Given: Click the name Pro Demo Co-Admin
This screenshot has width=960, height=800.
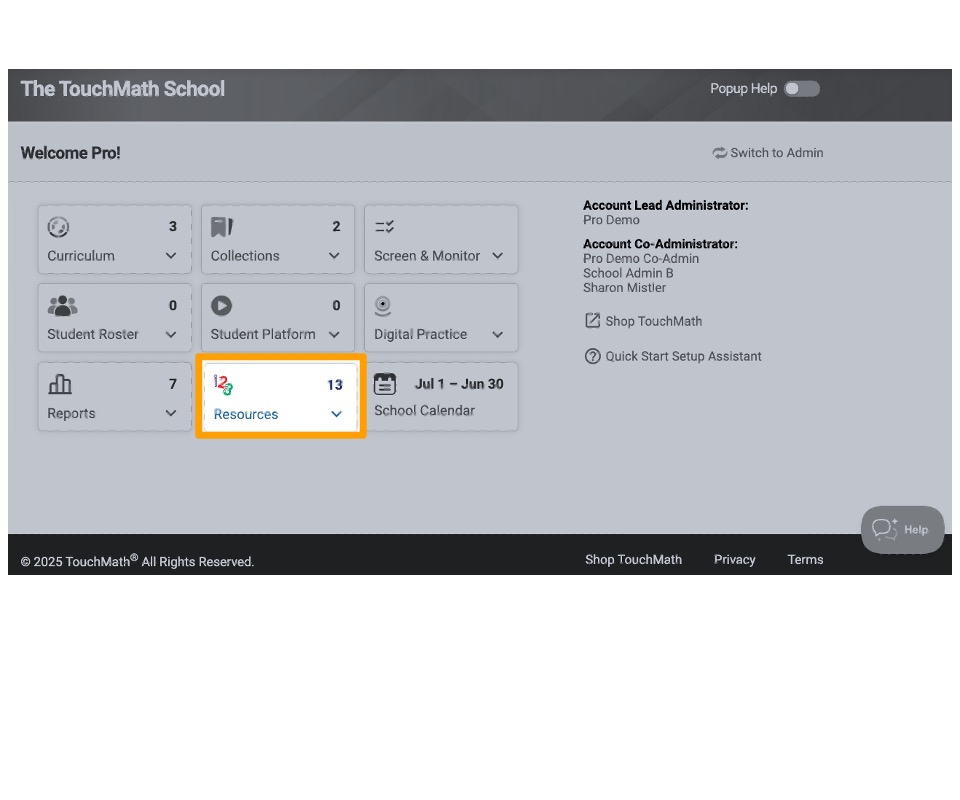Looking at the screenshot, I should click(641, 259).
